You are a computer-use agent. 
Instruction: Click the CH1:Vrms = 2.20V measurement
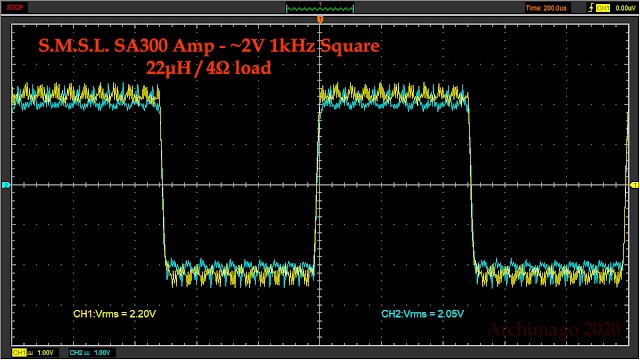[115, 314]
